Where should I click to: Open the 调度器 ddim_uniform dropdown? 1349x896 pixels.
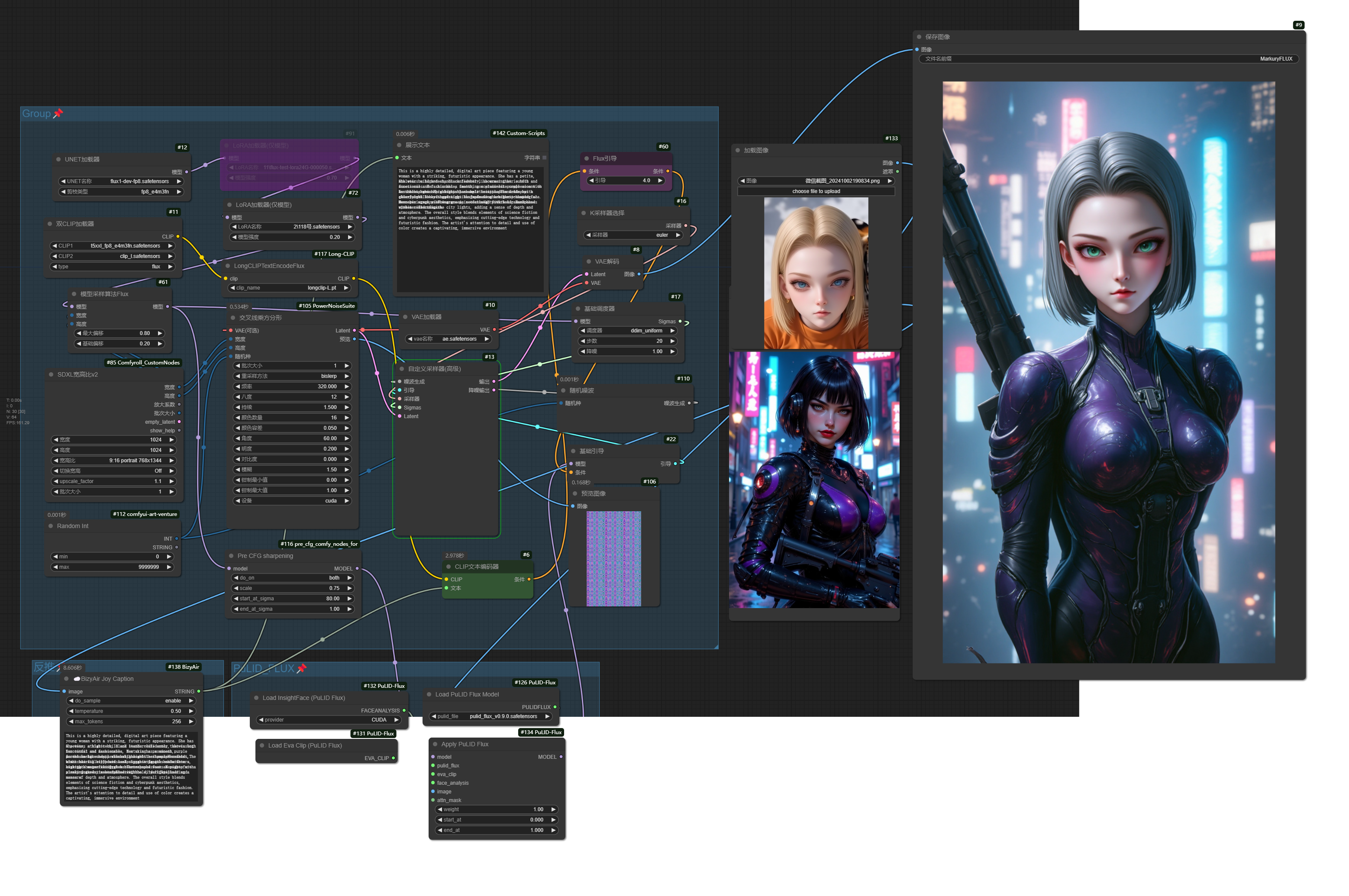(x=628, y=331)
